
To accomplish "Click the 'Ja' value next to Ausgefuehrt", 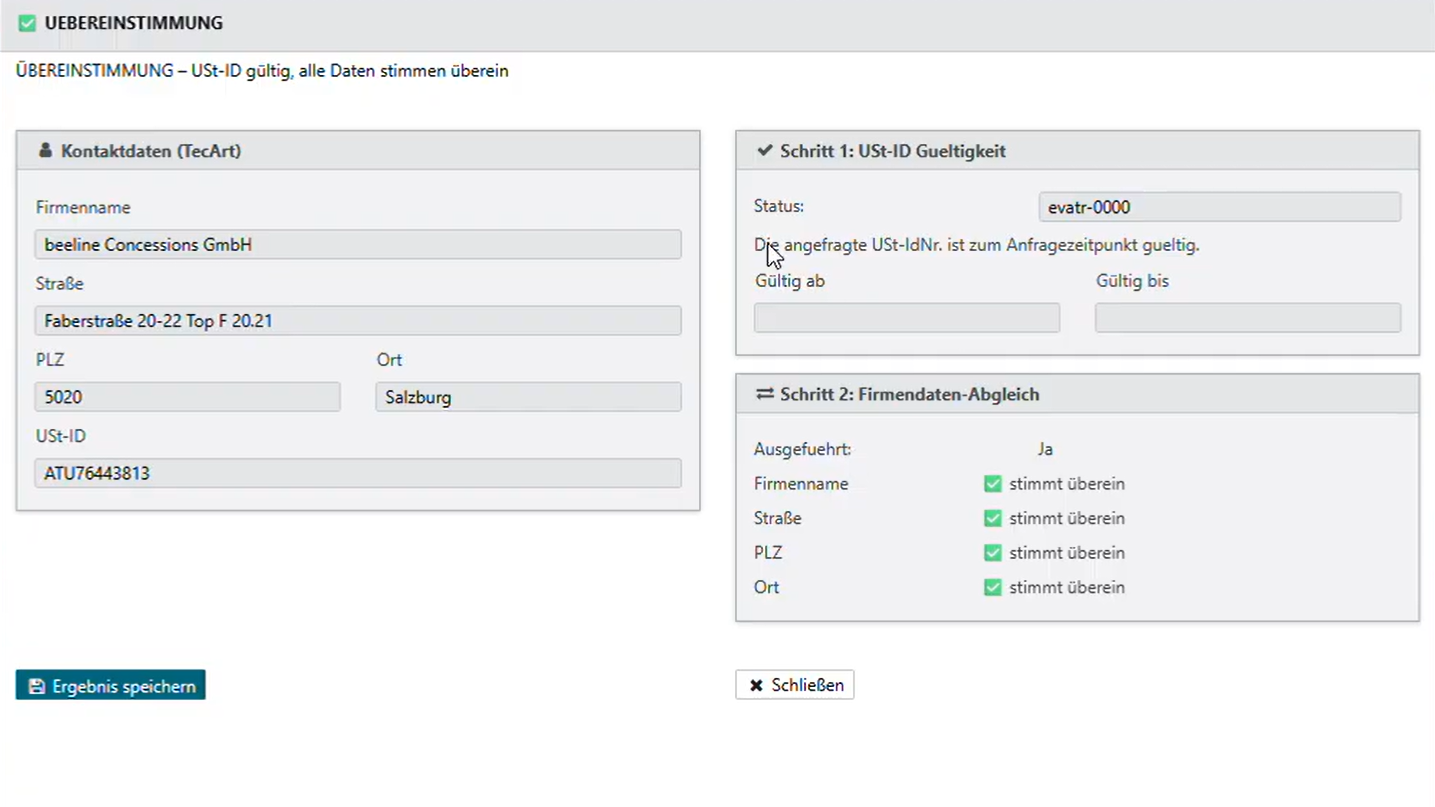I will 1045,450.
